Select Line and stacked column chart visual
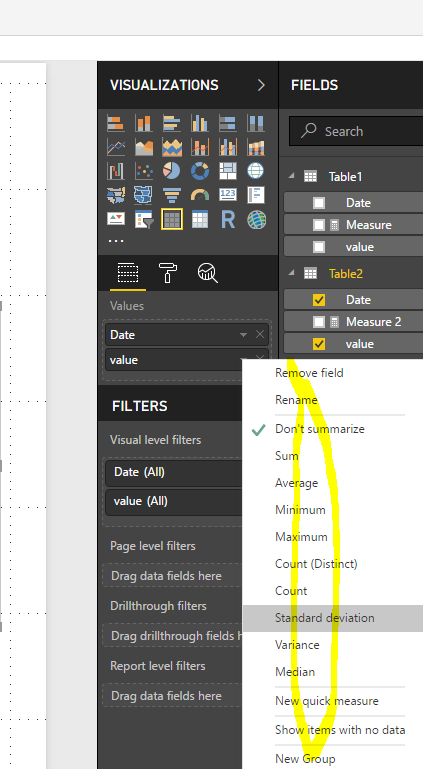This screenshot has width=423, height=769. (199, 147)
